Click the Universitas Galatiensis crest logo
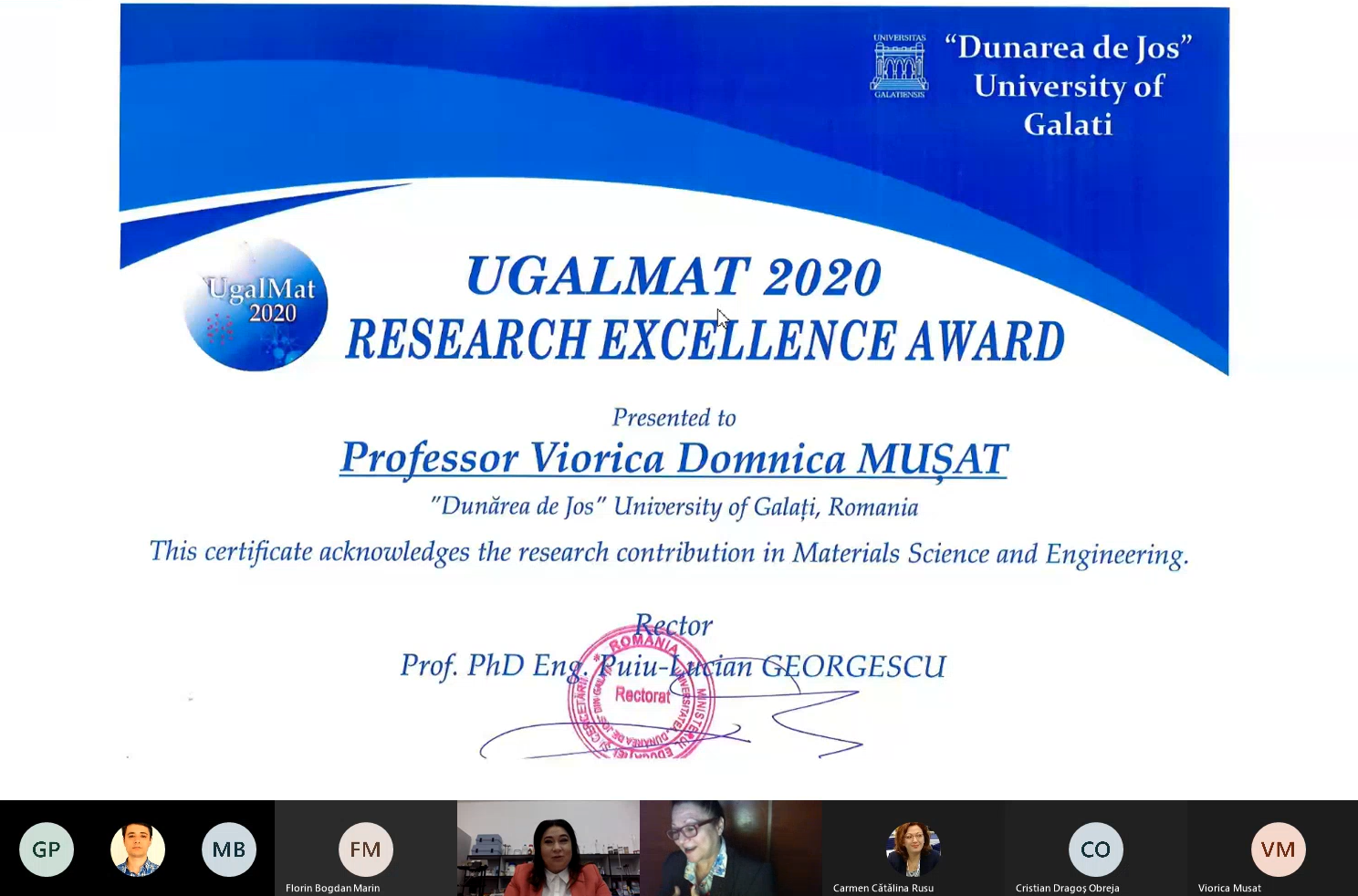This screenshot has width=1358, height=896. click(900, 67)
